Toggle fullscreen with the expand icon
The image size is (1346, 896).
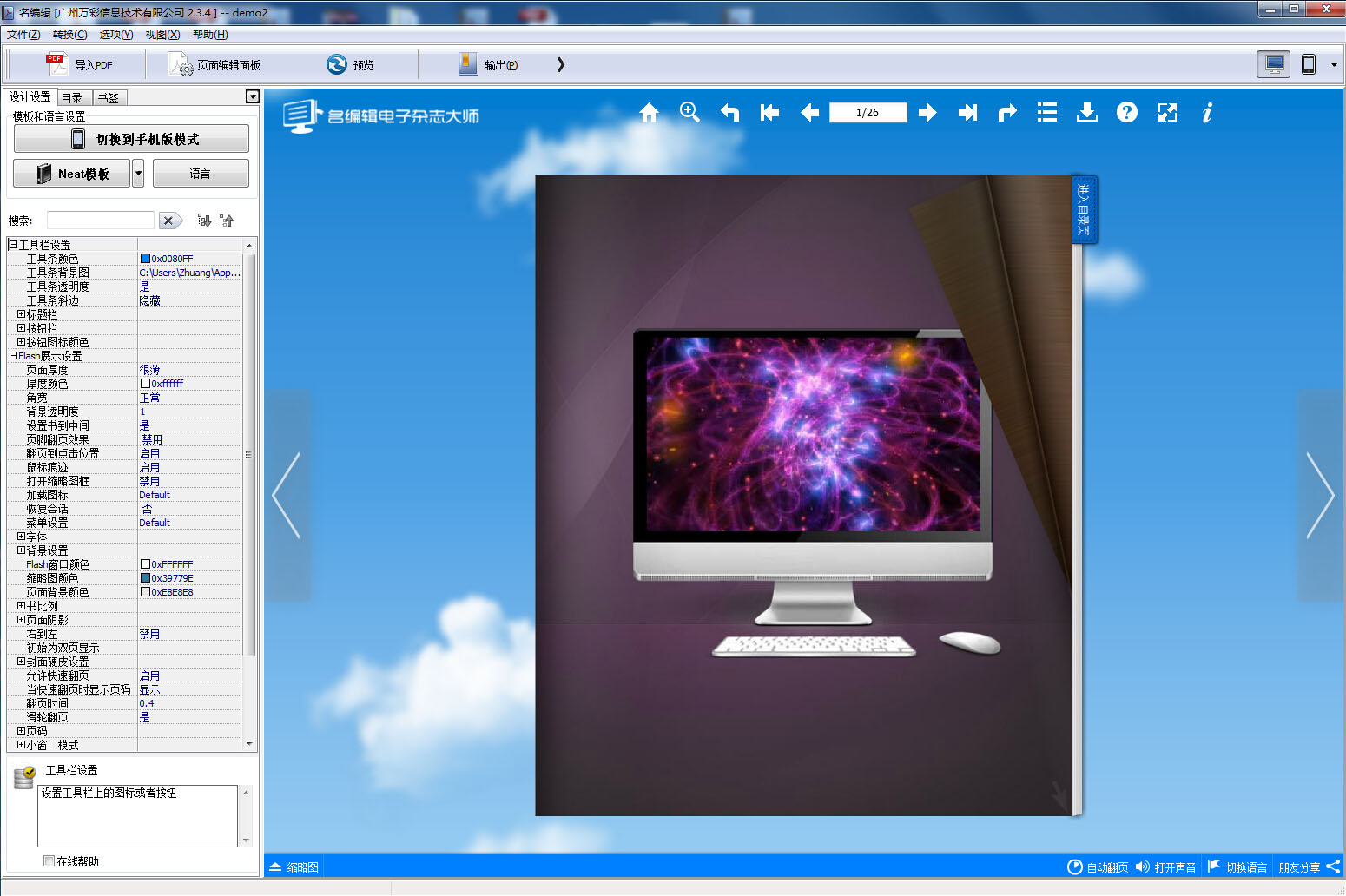pos(1167,113)
